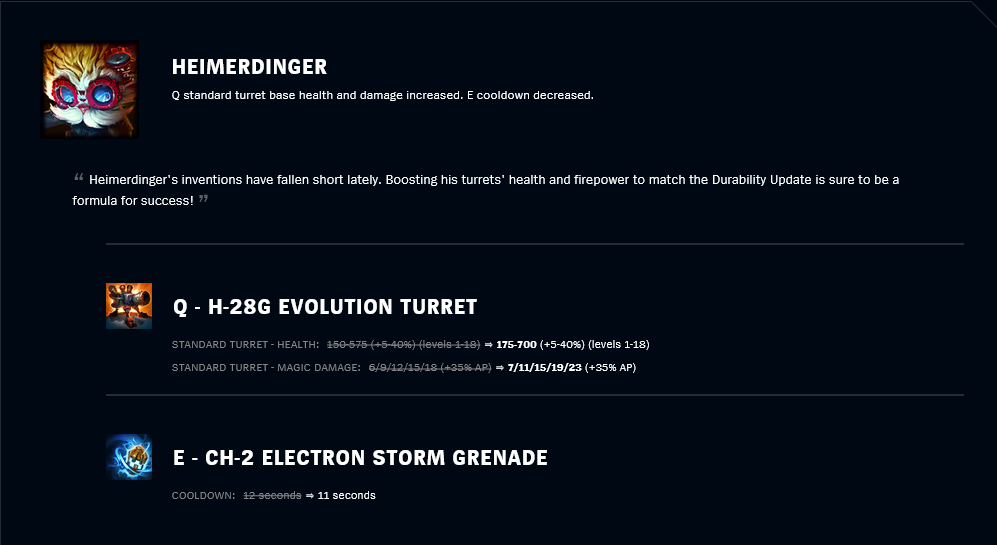This screenshot has height=545, width=997.
Task: Click the struck-through 150-575 health value
Action: (x=403, y=345)
